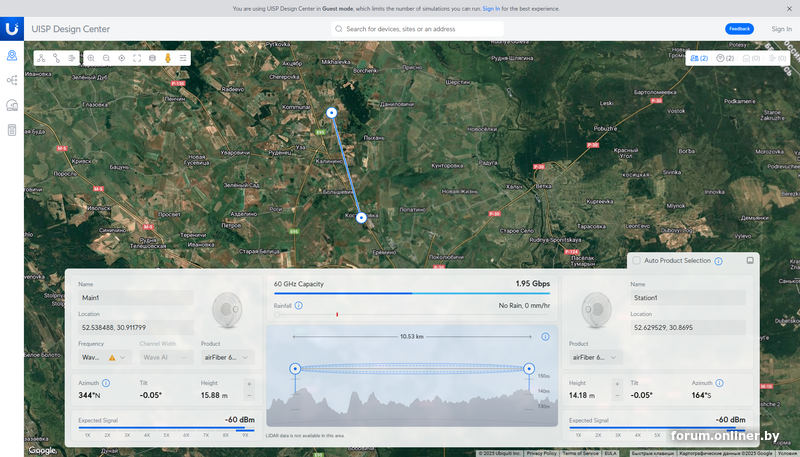Adjust the Rainfall slider handle
This screenshot has width=800, height=457.
coord(277,314)
